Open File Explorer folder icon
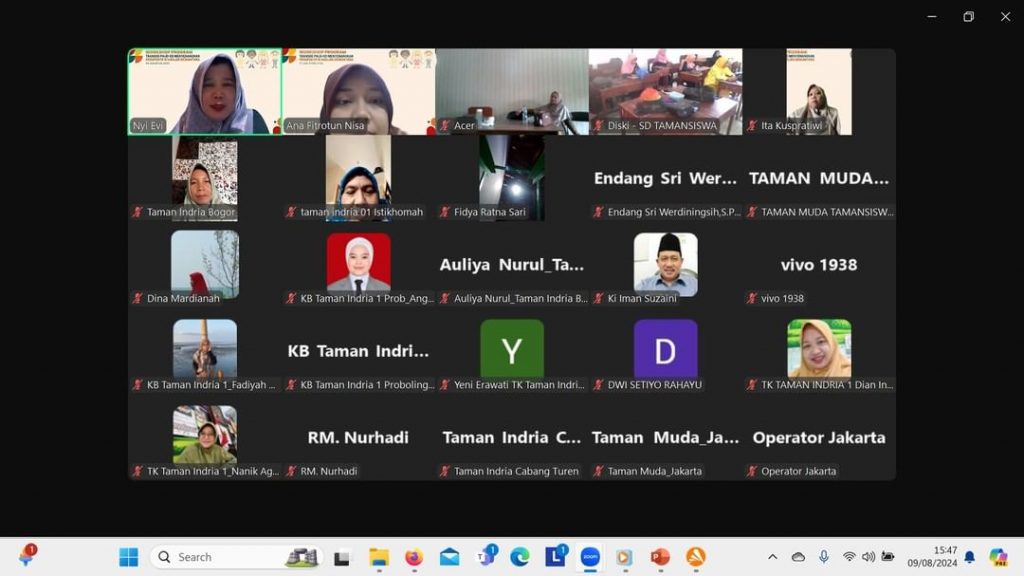1024x576 pixels. 379,557
